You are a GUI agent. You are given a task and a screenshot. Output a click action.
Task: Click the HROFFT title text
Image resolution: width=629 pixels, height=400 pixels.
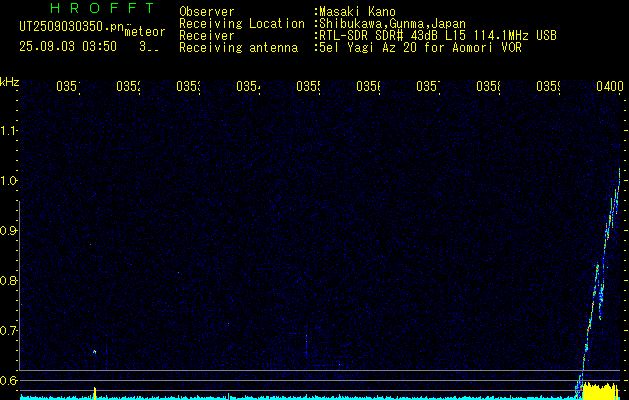[103, 8]
